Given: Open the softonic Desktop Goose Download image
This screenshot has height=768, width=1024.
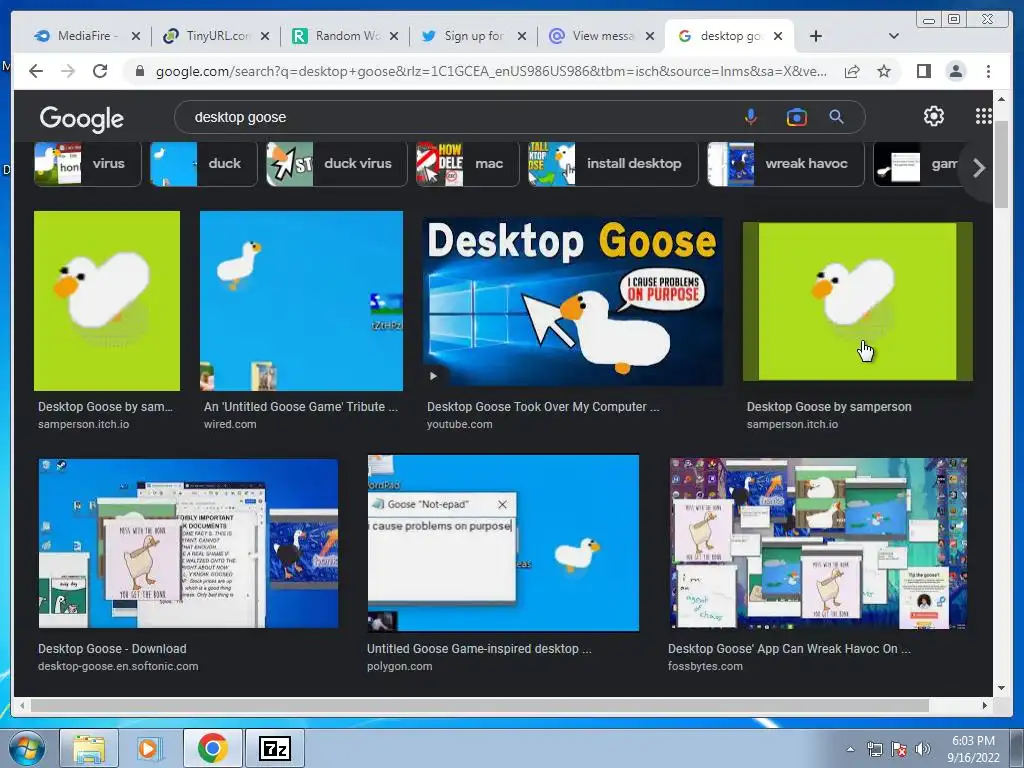Looking at the screenshot, I should pos(188,543).
